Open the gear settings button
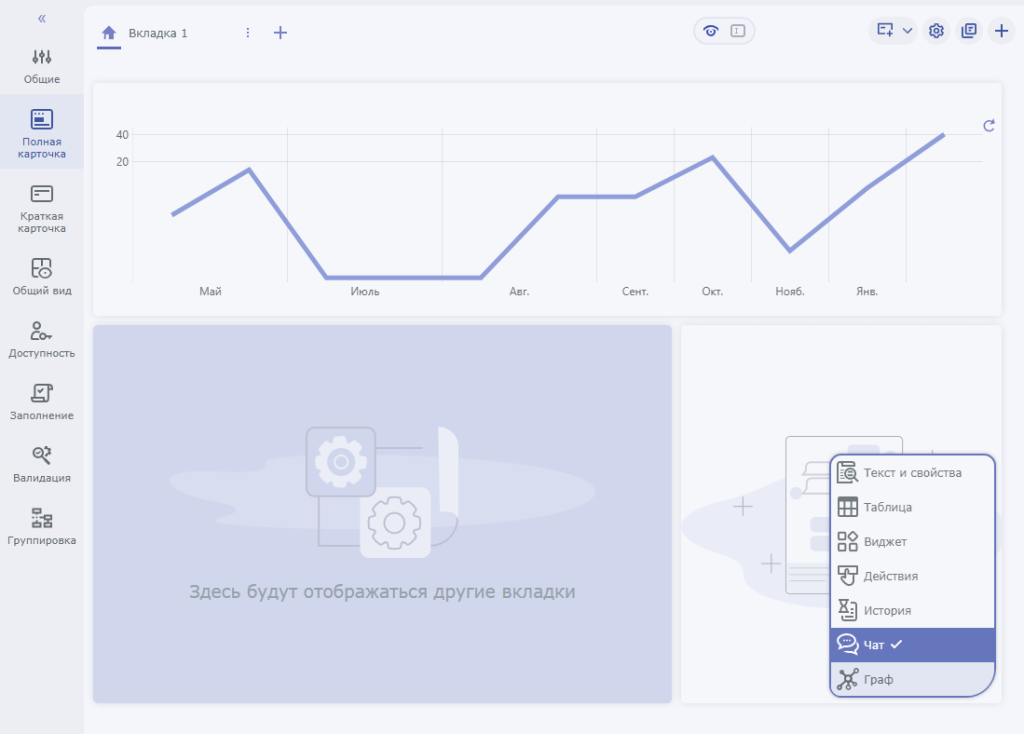The height and width of the screenshot is (734, 1024). (936, 31)
